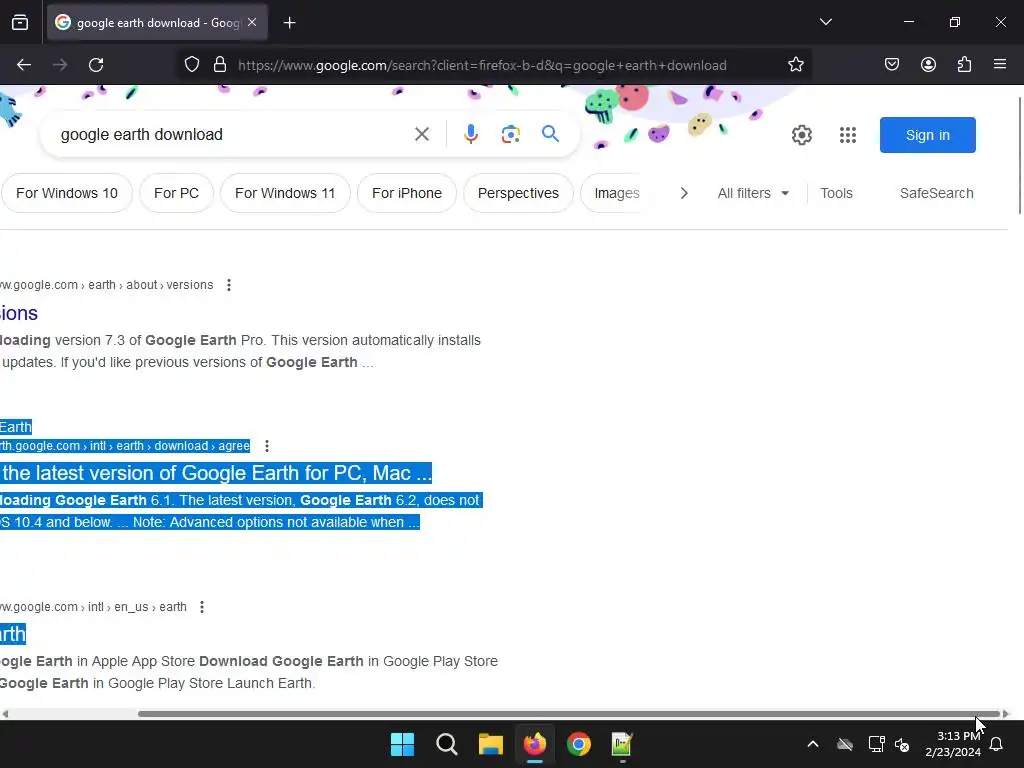Open three-dot menu for earth about versions result
This screenshot has height=768, width=1024.
229,285
